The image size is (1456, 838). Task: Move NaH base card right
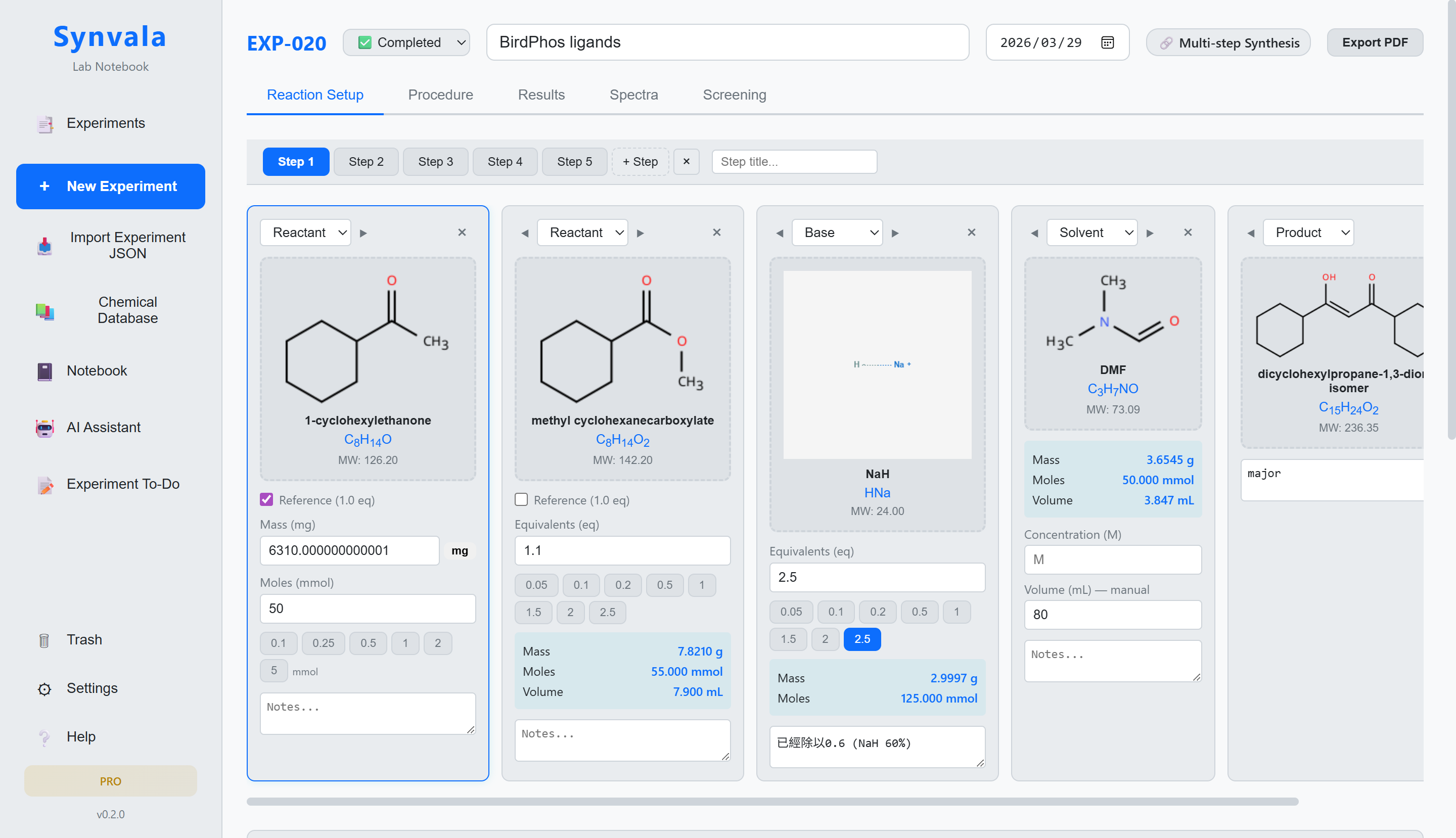pyautogui.click(x=895, y=233)
